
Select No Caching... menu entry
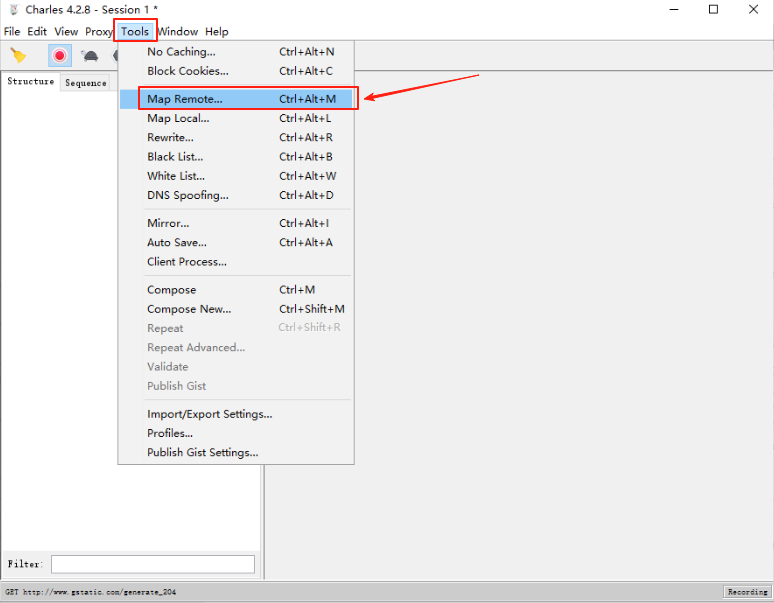tap(236, 52)
